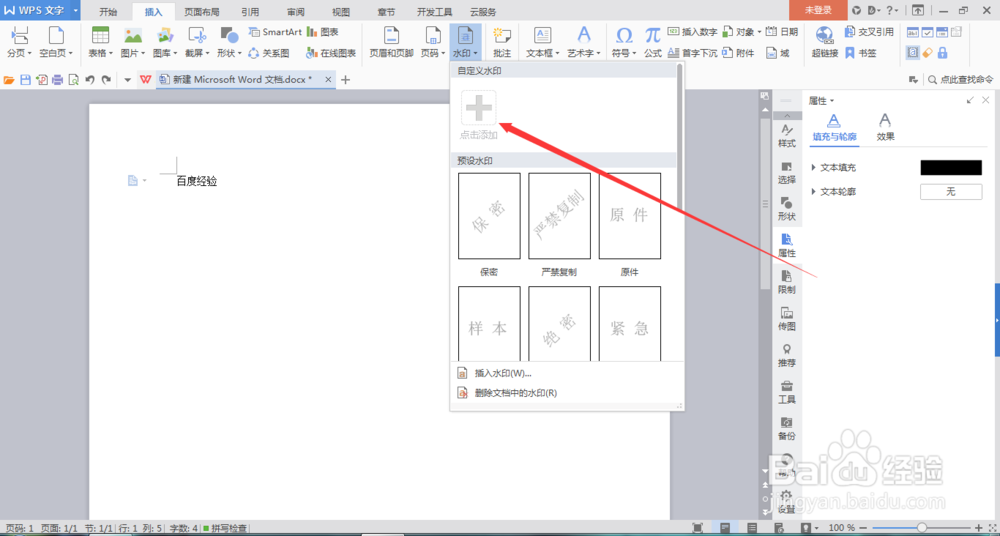The height and width of the screenshot is (536, 1000).
Task: Insert a 交叉引用 cross-reference
Action: (x=869, y=32)
